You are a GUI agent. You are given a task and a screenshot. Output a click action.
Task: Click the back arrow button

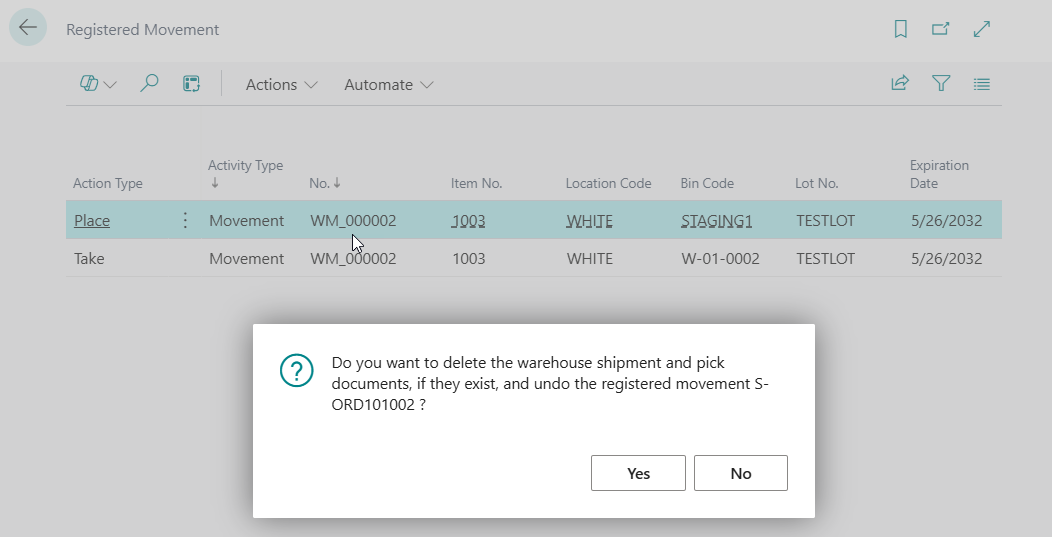[28, 29]
